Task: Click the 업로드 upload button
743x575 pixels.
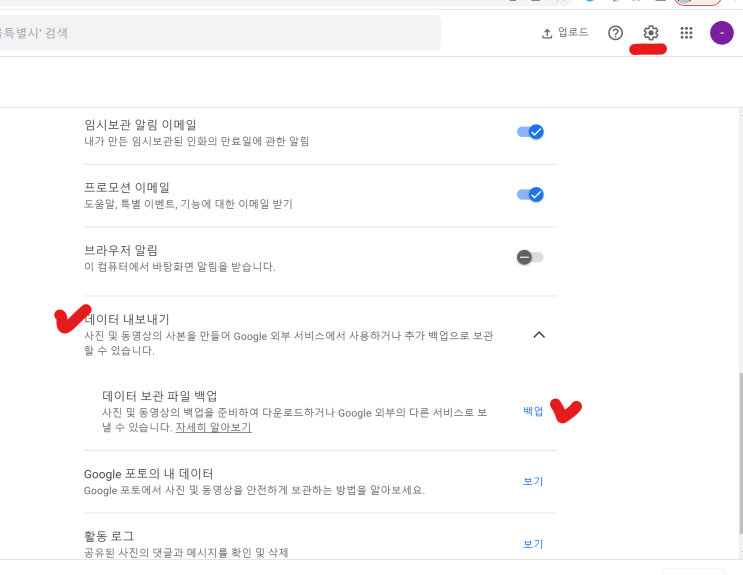Action: tap(564, 33)
